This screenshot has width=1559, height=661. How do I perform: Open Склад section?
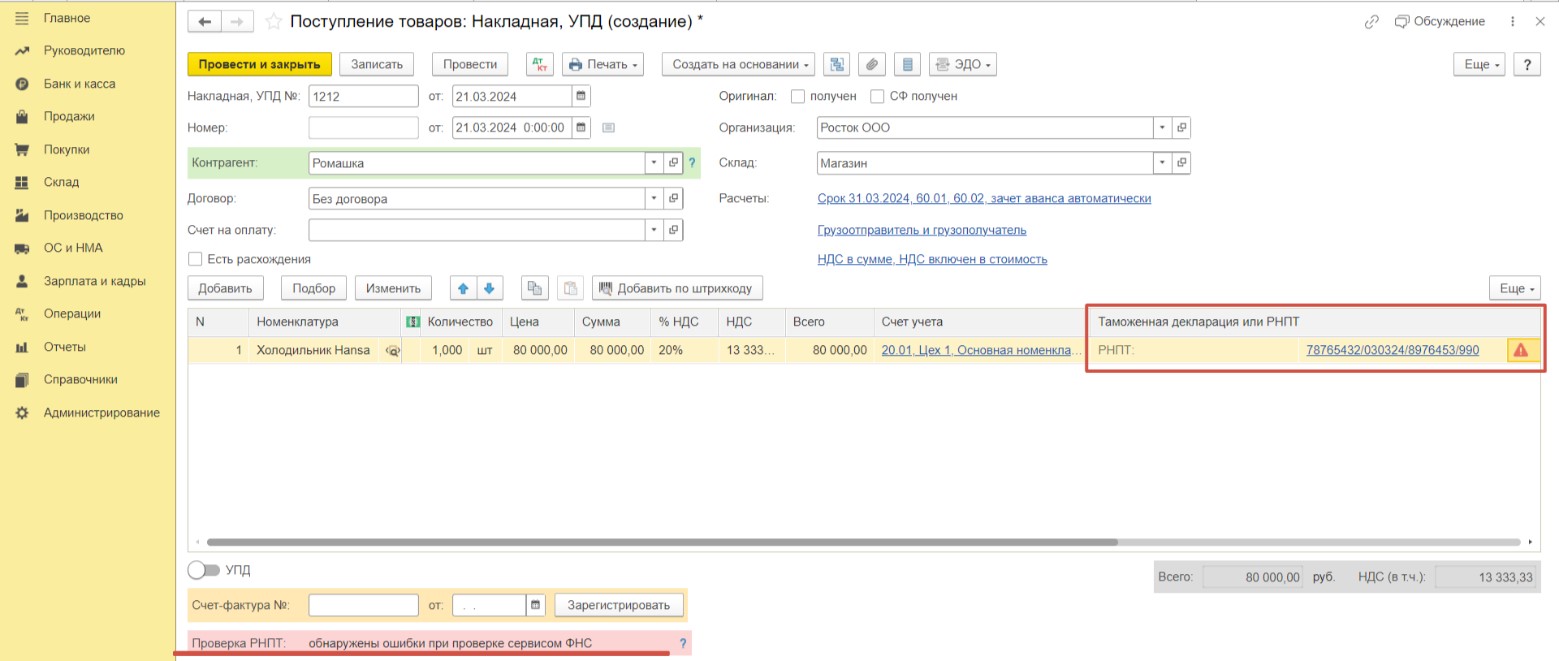coord(61,182)
